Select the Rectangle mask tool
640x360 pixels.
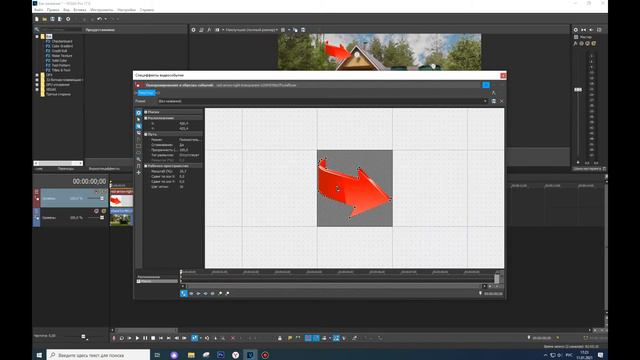coord(139,146)
